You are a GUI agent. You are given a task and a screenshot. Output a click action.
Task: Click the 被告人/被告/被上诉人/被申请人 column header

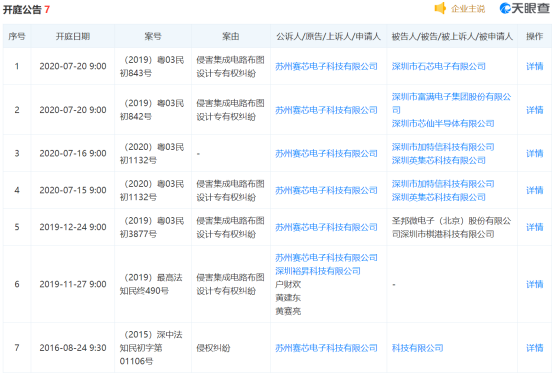452,36
